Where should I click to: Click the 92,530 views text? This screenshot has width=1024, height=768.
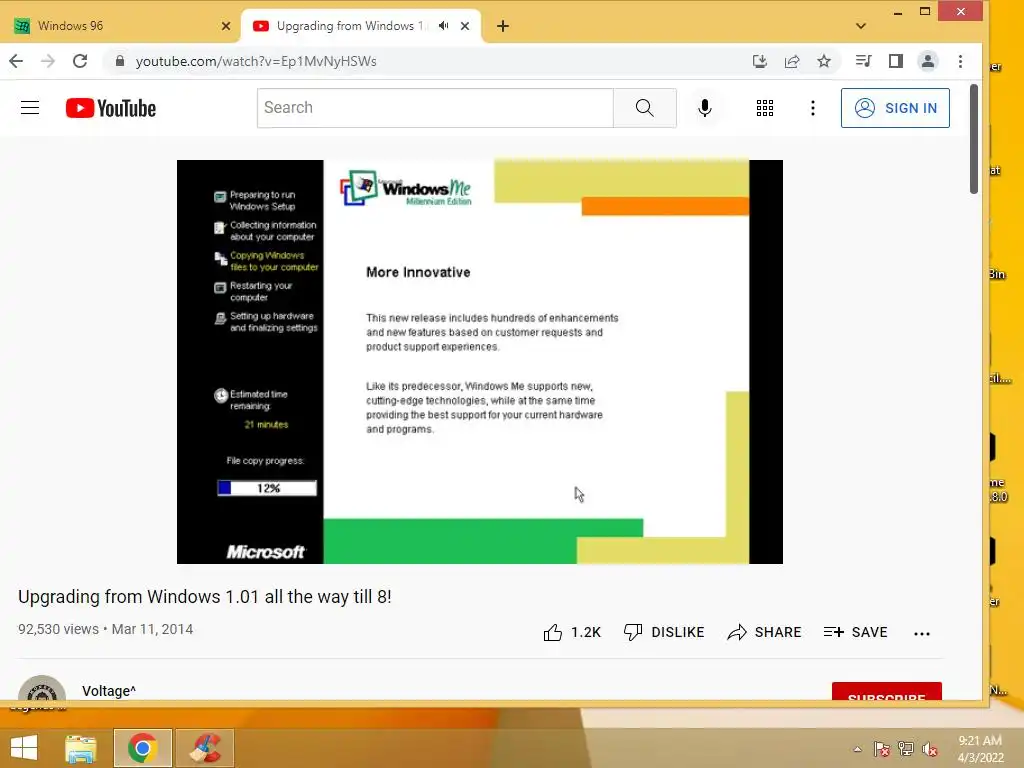point(58,630)
